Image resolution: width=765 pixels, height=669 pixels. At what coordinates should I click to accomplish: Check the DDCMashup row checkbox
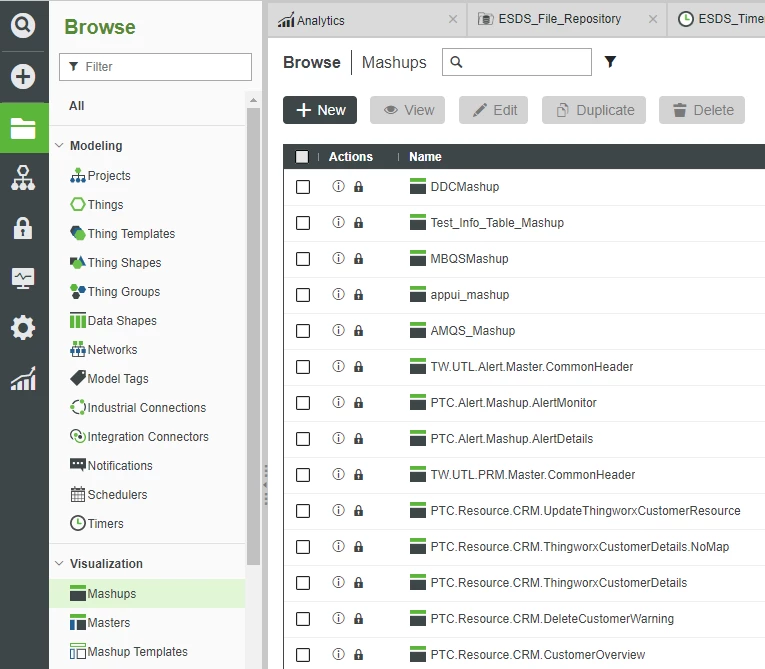point(303,187)
